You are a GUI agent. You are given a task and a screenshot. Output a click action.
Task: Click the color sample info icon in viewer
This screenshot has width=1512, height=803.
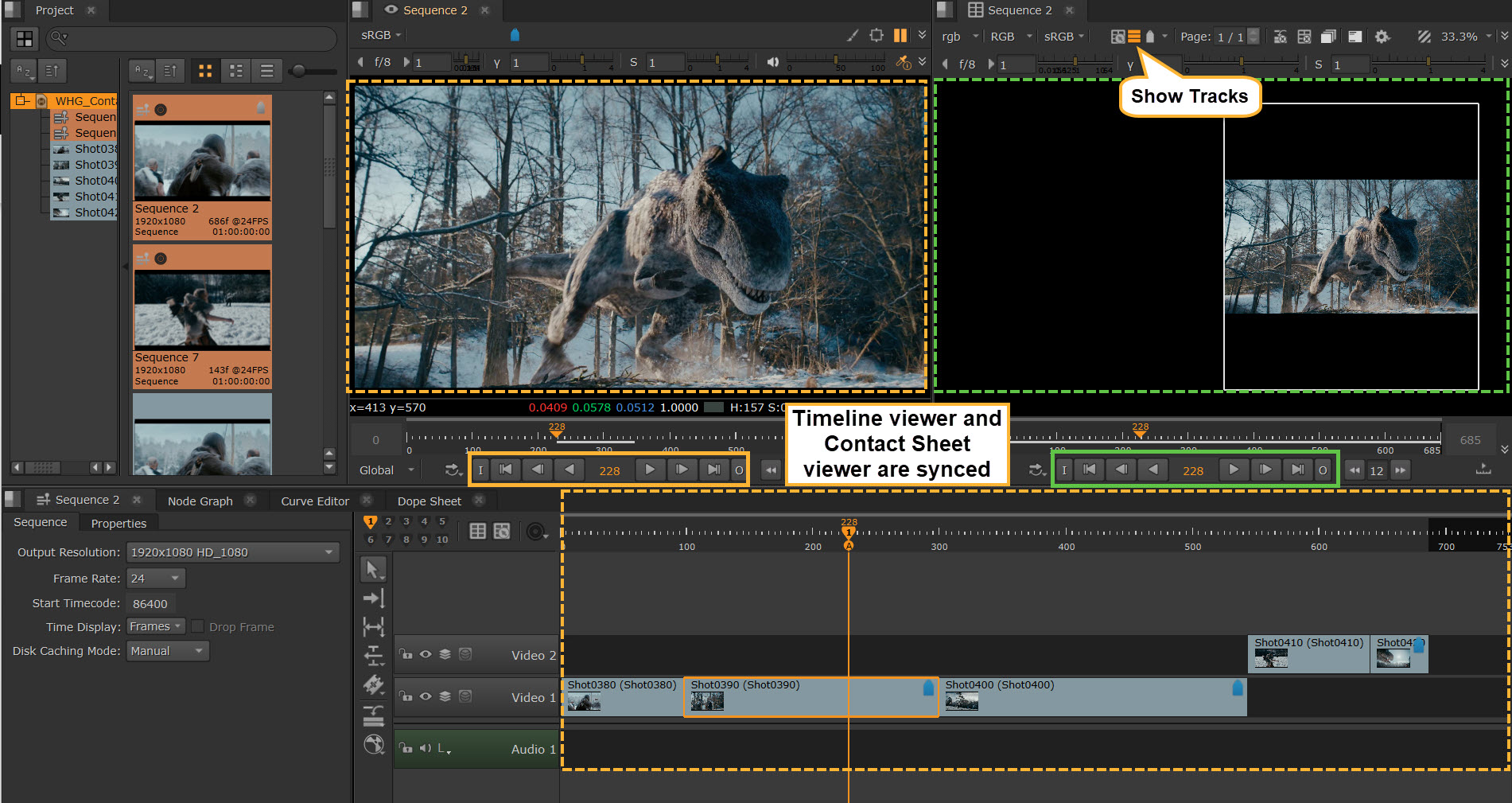(903, 62)
